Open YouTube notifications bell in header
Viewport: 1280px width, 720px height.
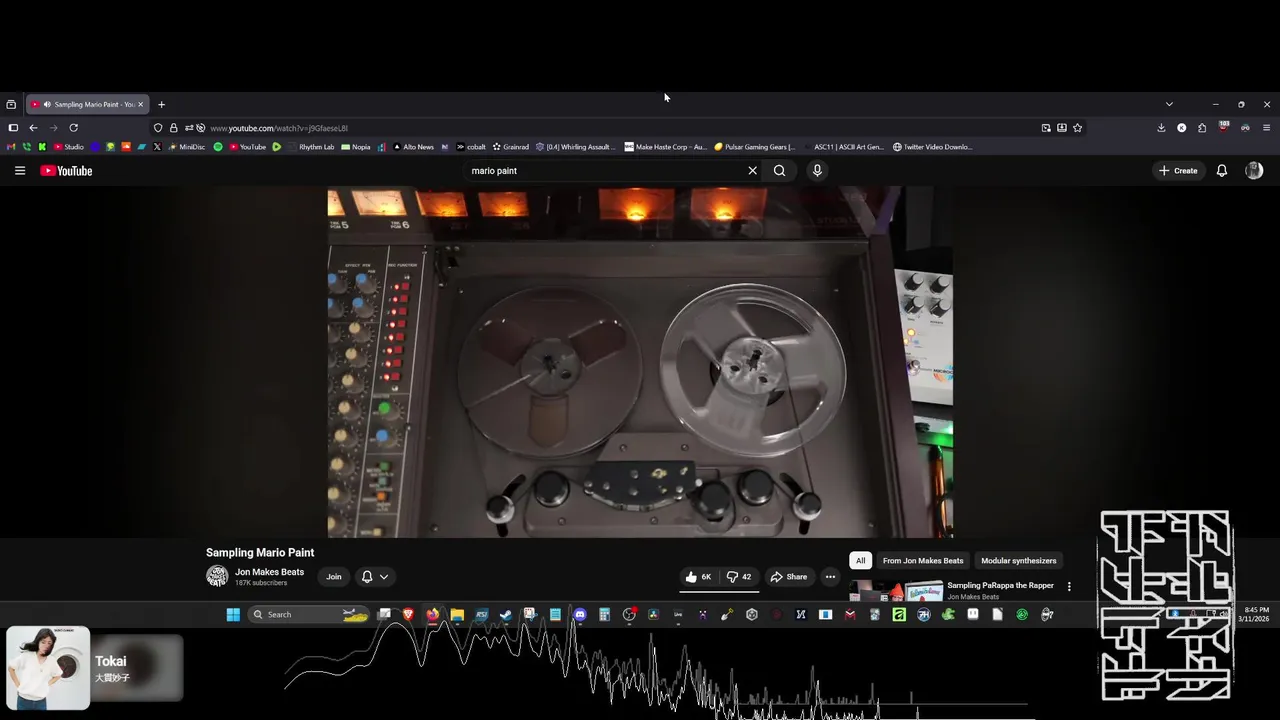tap(1221, 171)
